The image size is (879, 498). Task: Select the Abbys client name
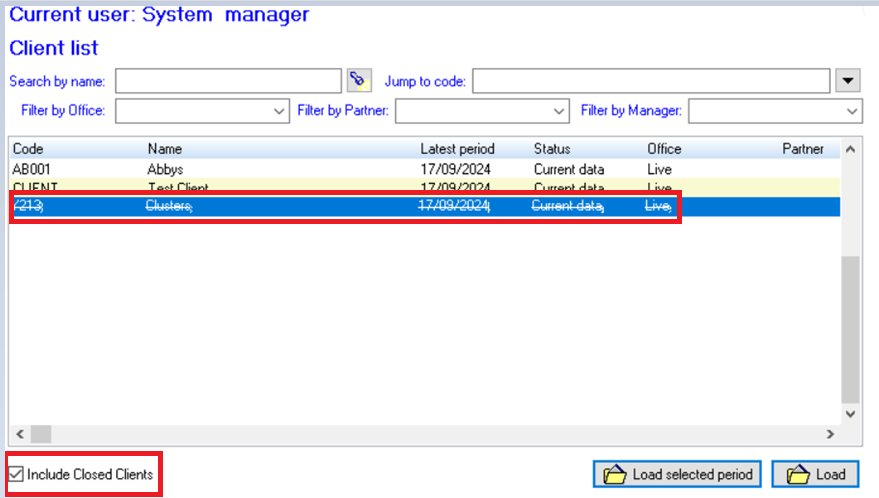tap(165, 169)
